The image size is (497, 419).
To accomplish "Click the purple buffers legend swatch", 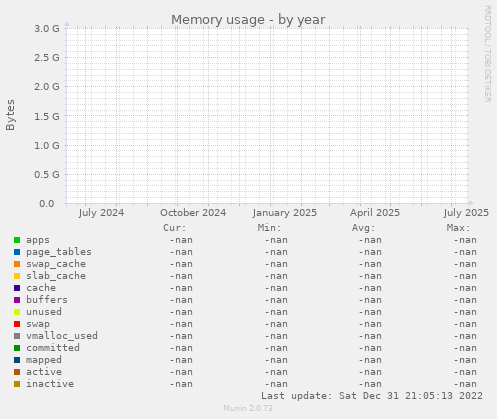I will pyautogui.click(x=17, y=300).
